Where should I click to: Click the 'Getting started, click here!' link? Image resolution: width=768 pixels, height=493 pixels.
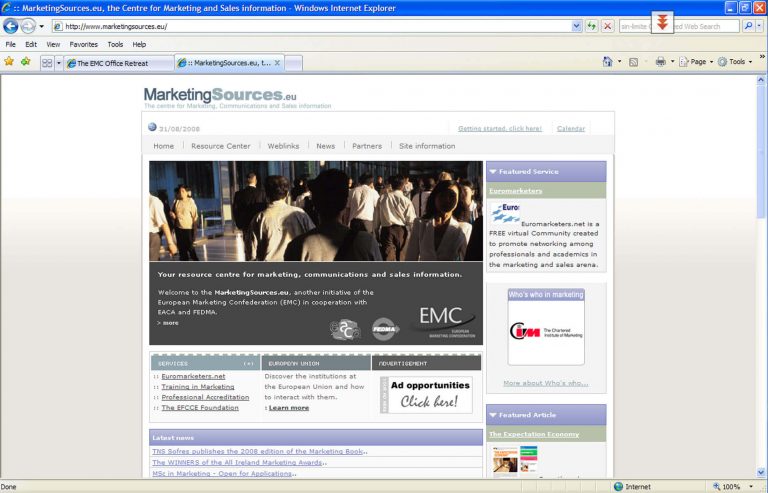coord(500,128)
